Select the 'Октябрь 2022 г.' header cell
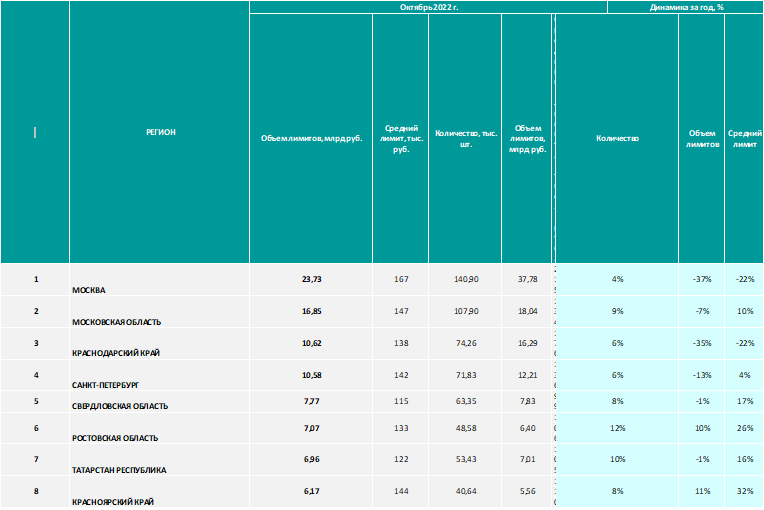The height and width of the screenshot is (510, 764). [428, 7]
